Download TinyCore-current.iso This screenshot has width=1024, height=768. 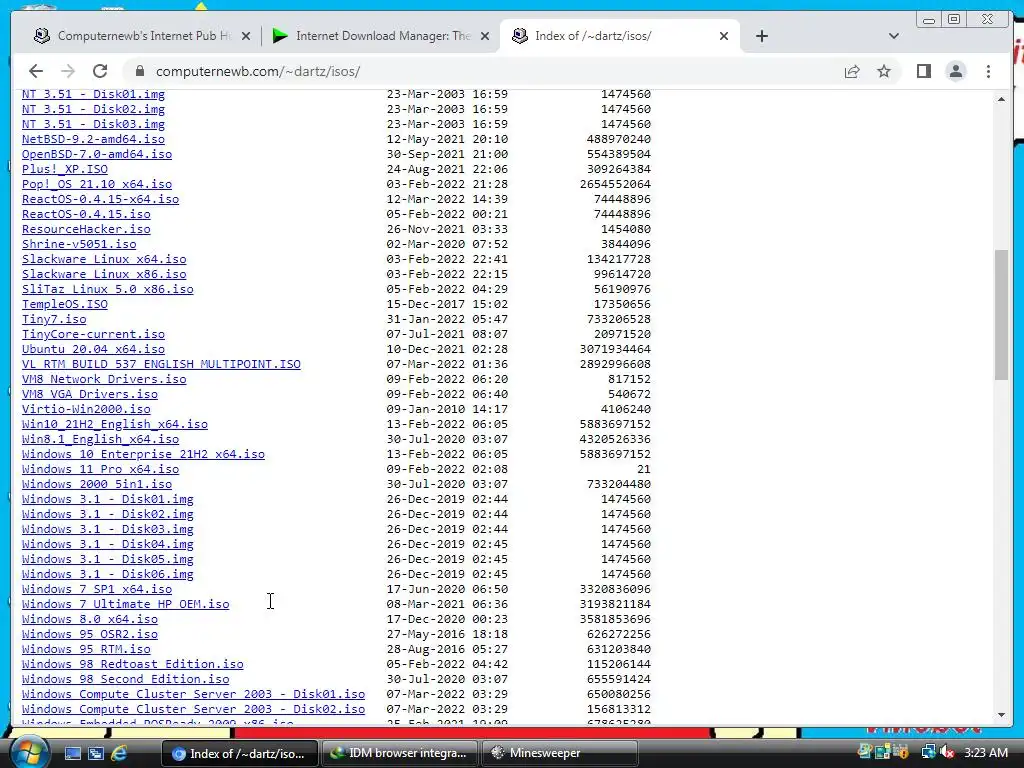click(93, 334)
